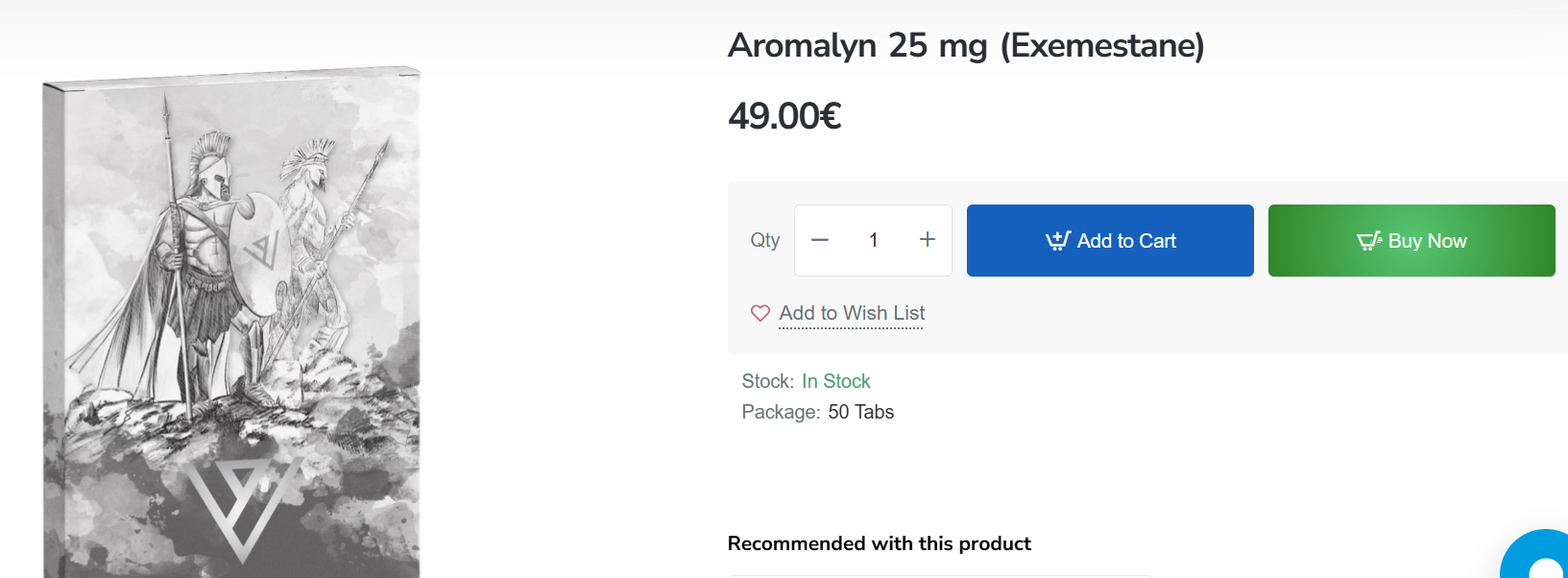Click the 50 Tabs package value

click(x=860, y=412)
